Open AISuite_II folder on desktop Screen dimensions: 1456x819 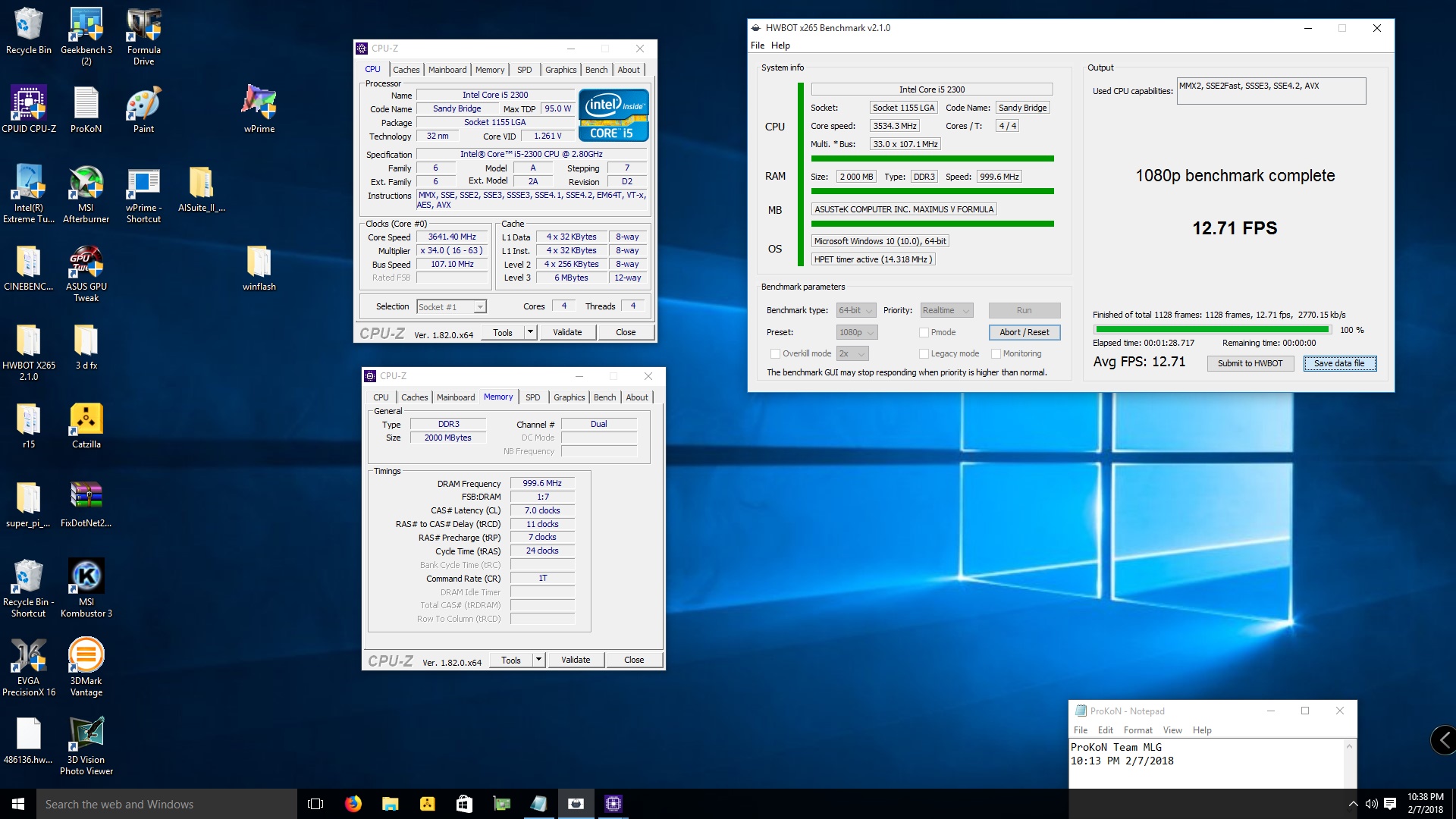pos(201,190)
